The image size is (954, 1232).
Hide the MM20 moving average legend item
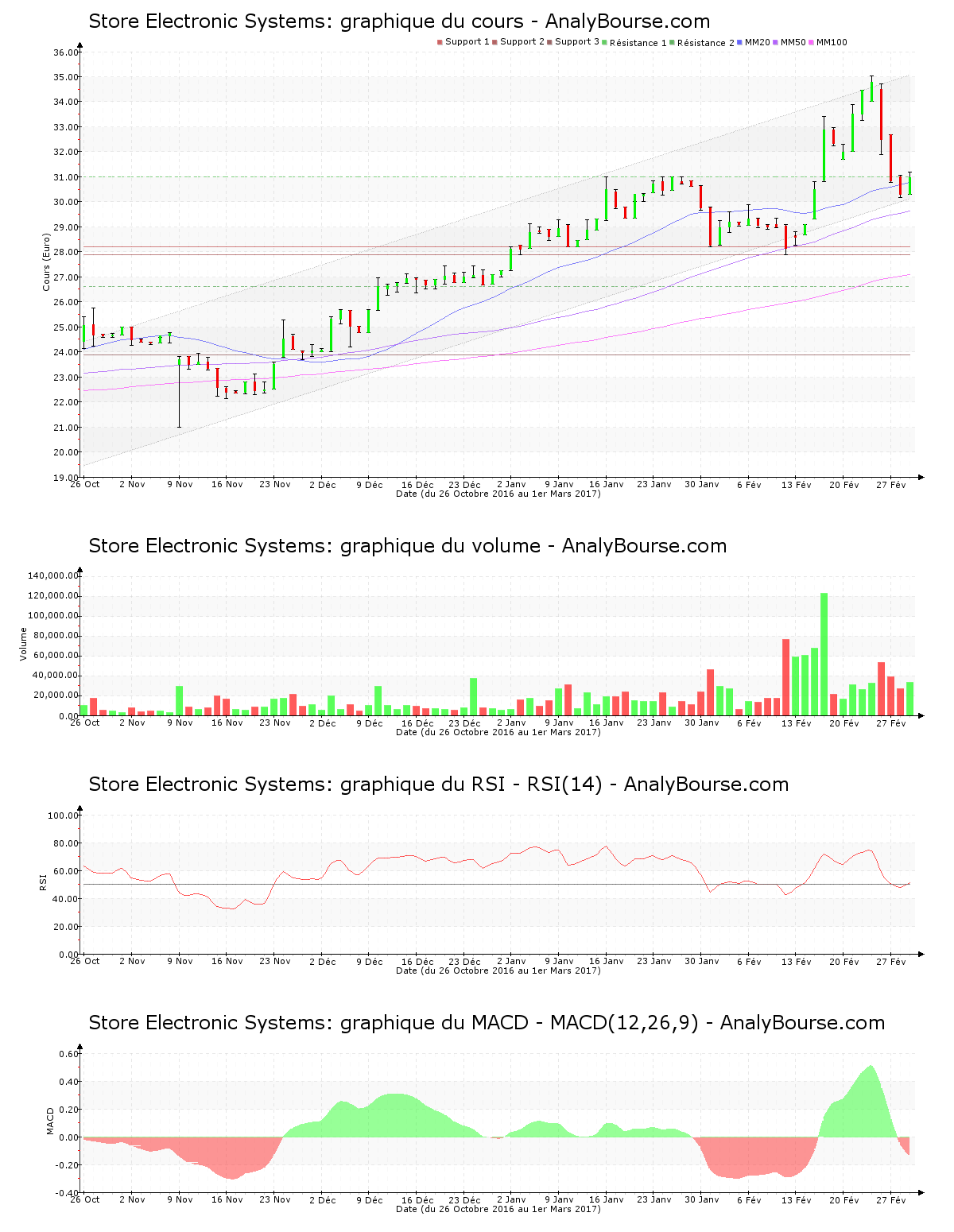(756, 42)
